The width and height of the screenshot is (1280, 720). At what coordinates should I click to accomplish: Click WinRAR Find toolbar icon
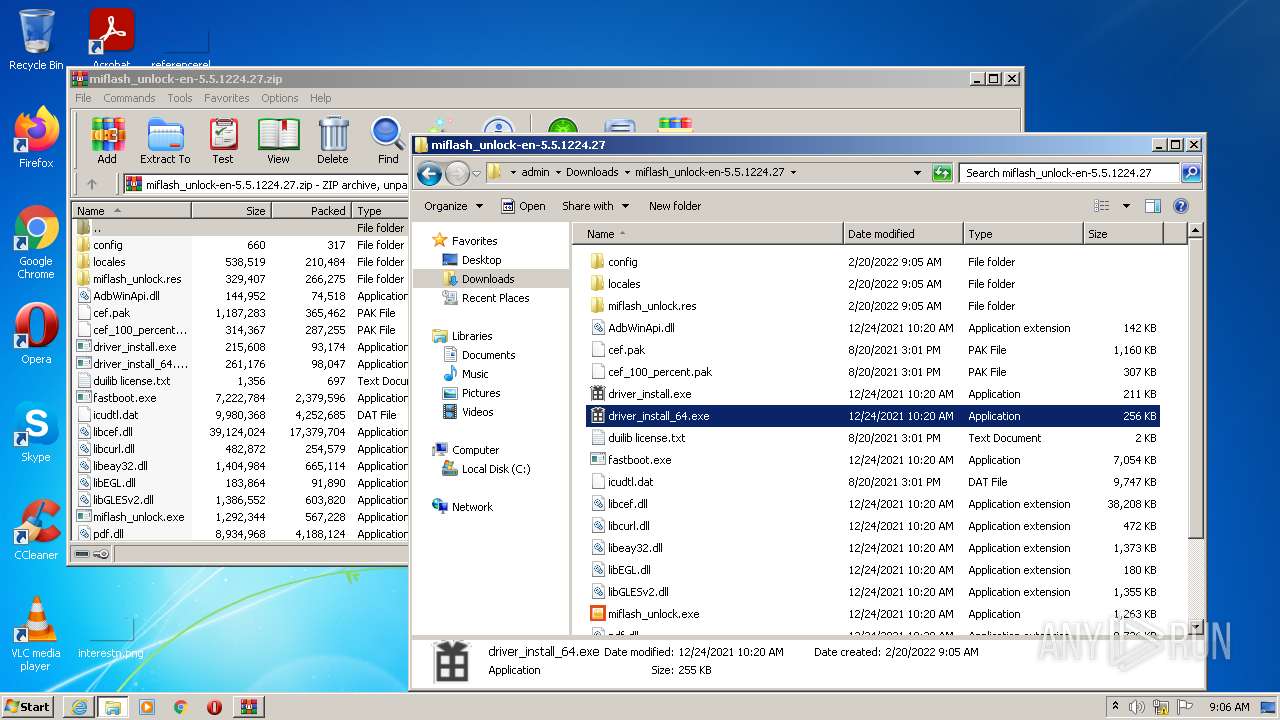coord(388,141)
